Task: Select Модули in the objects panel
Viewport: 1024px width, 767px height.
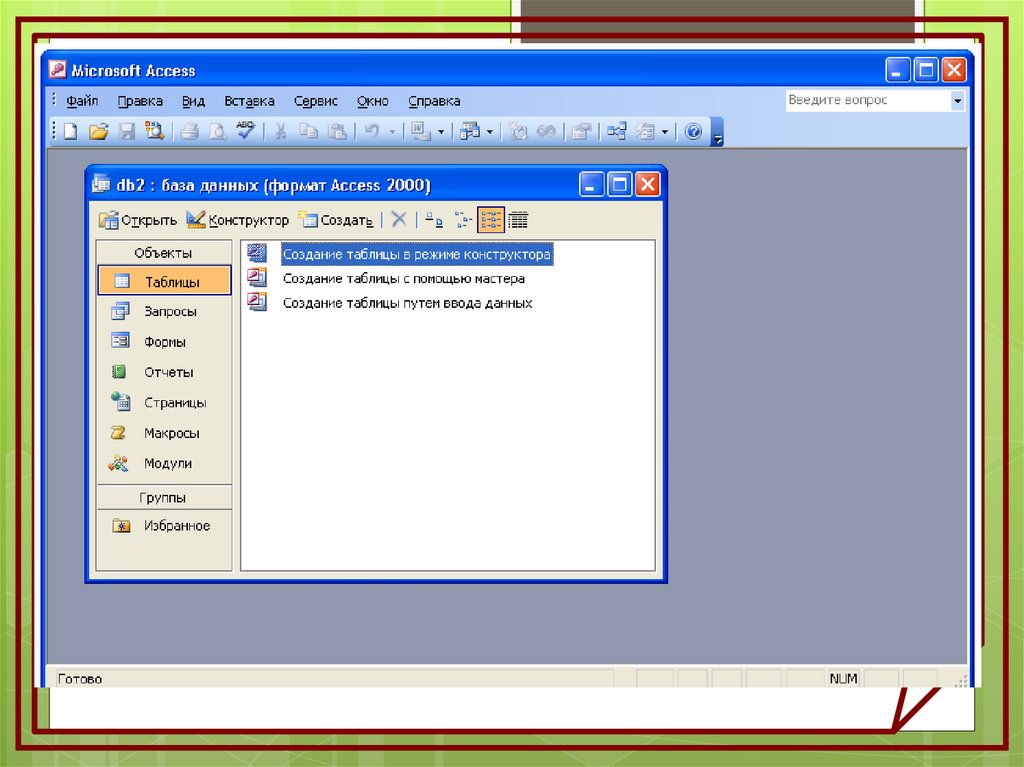Action: click(x=165, y=463)
